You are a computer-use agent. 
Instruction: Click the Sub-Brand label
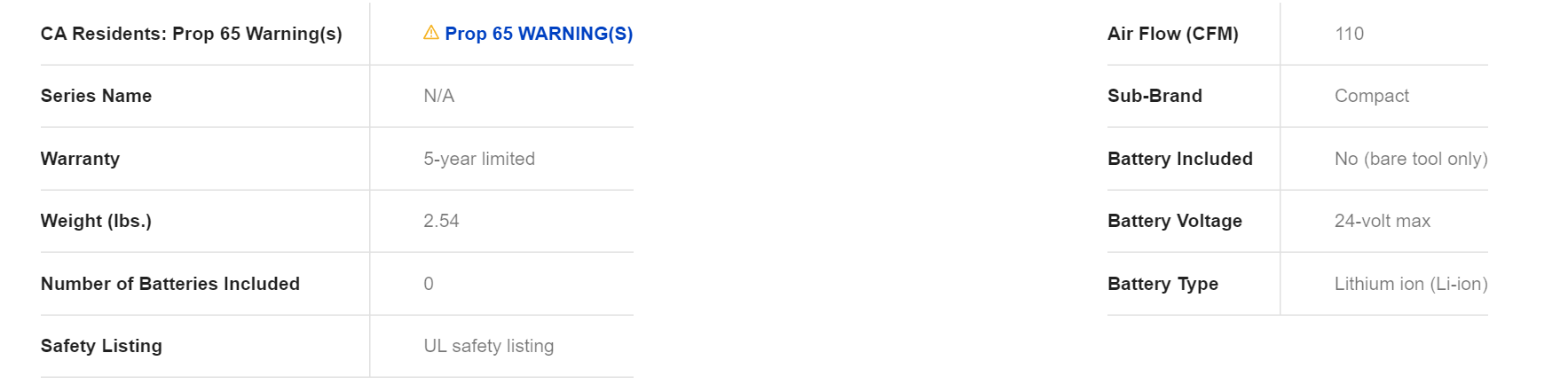click(1154, 96)
